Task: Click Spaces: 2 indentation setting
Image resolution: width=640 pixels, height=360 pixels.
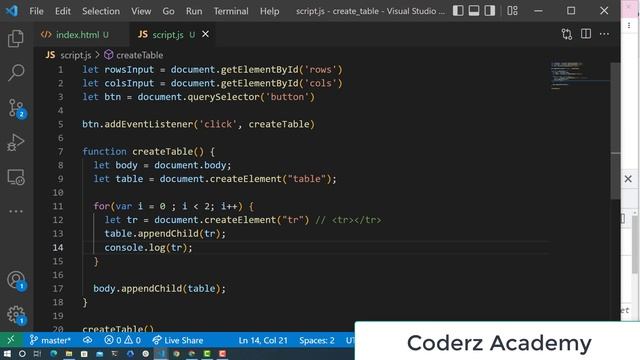Action: click(317, 340)
